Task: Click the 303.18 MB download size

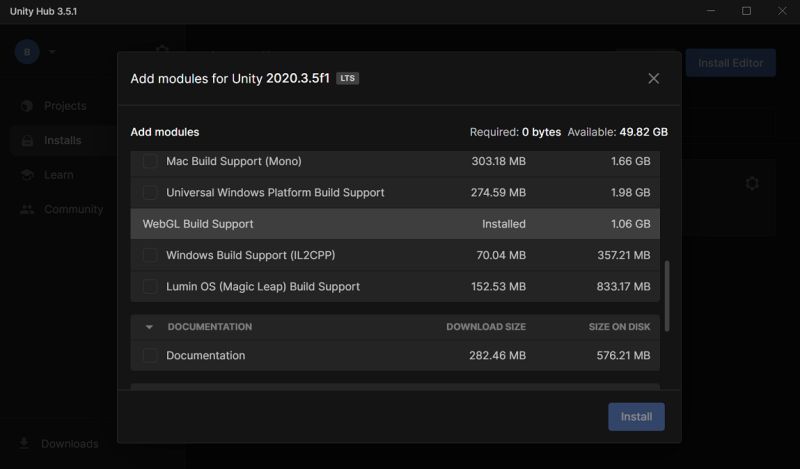Action: [498, 161]
